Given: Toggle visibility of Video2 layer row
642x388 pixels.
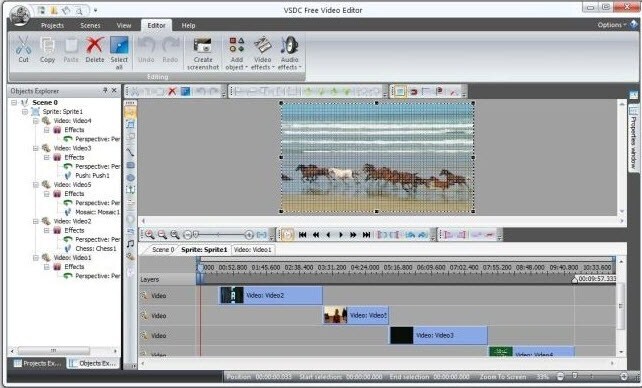Looking at the screenshot, I should click(x=144, y=296).
